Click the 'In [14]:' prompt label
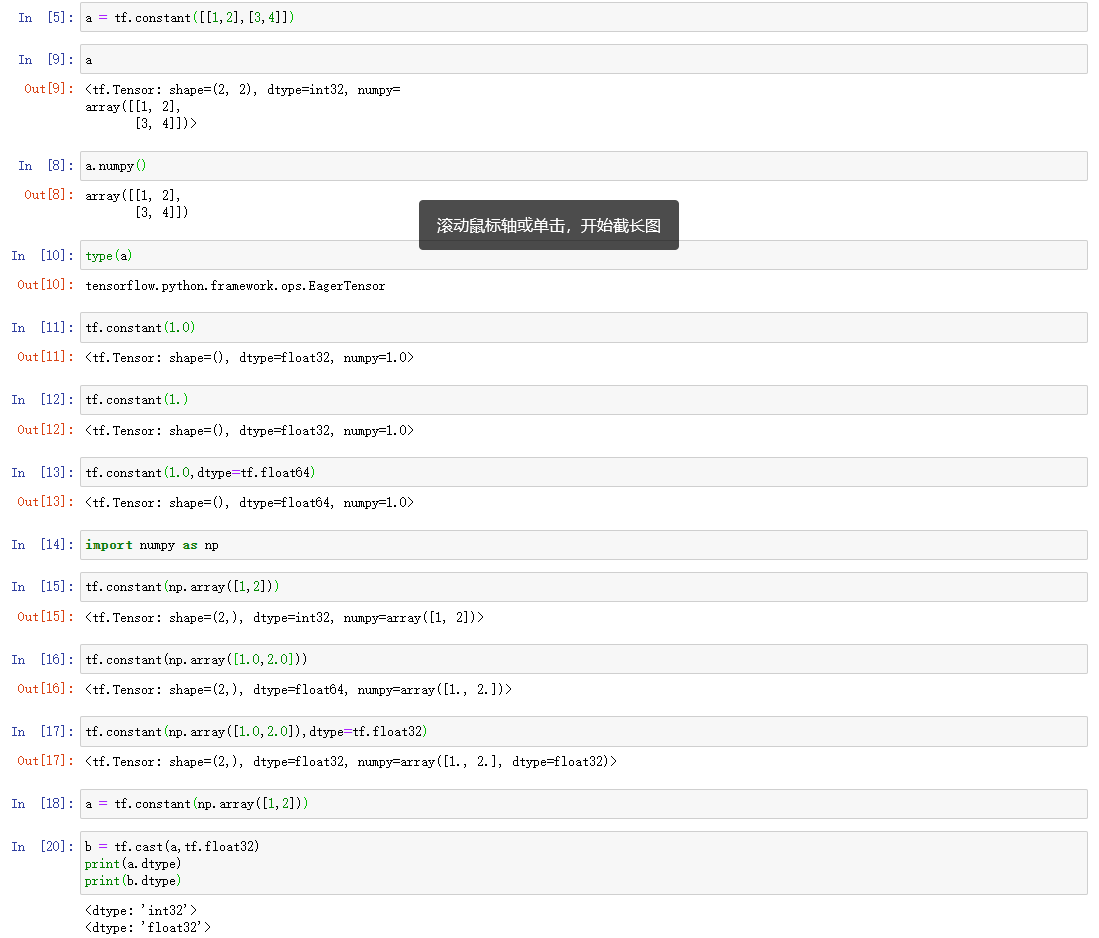Image resolution: width=1099 pixels, height=938 pixels. [42, 545]
